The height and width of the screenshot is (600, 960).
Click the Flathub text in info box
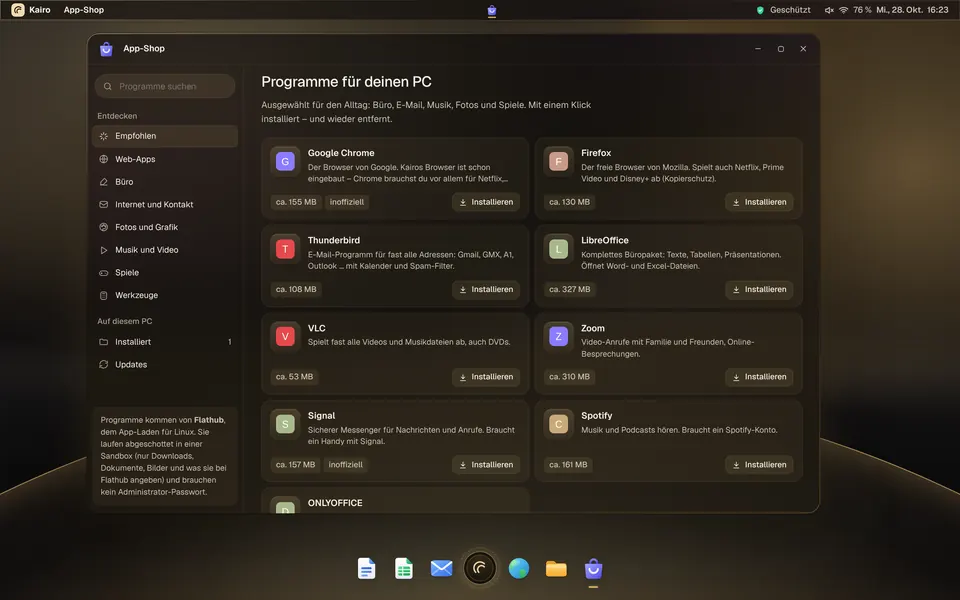[209, 420]
